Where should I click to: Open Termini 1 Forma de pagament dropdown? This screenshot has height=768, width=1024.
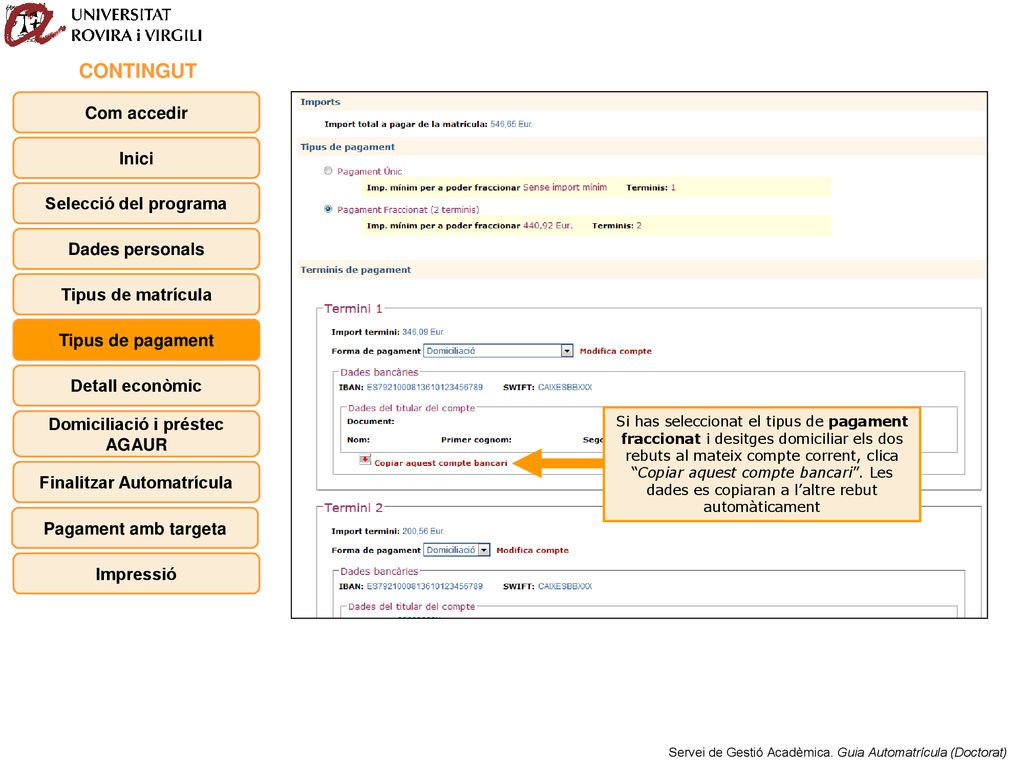click(x=498, y=351)
